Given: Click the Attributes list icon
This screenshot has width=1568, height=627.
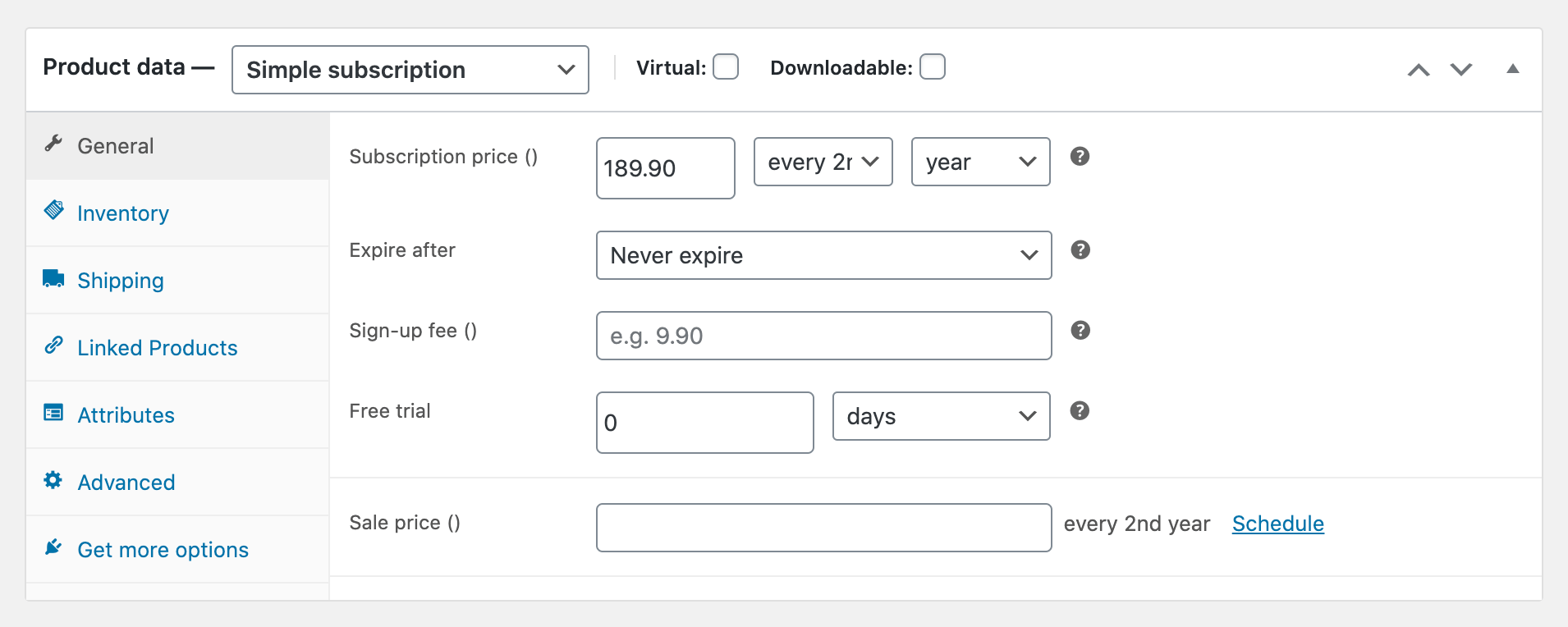Looking at the screenshot, I should (x=53, y=412).
